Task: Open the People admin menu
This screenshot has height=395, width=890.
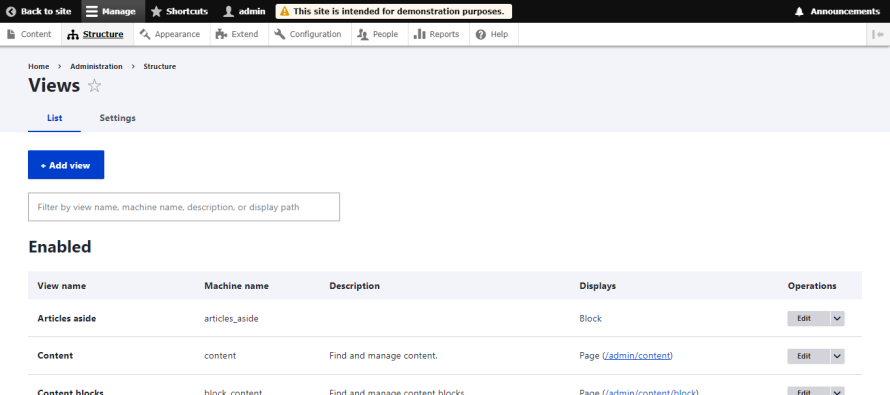Action: pyautogui.click(x=380, y=34)
